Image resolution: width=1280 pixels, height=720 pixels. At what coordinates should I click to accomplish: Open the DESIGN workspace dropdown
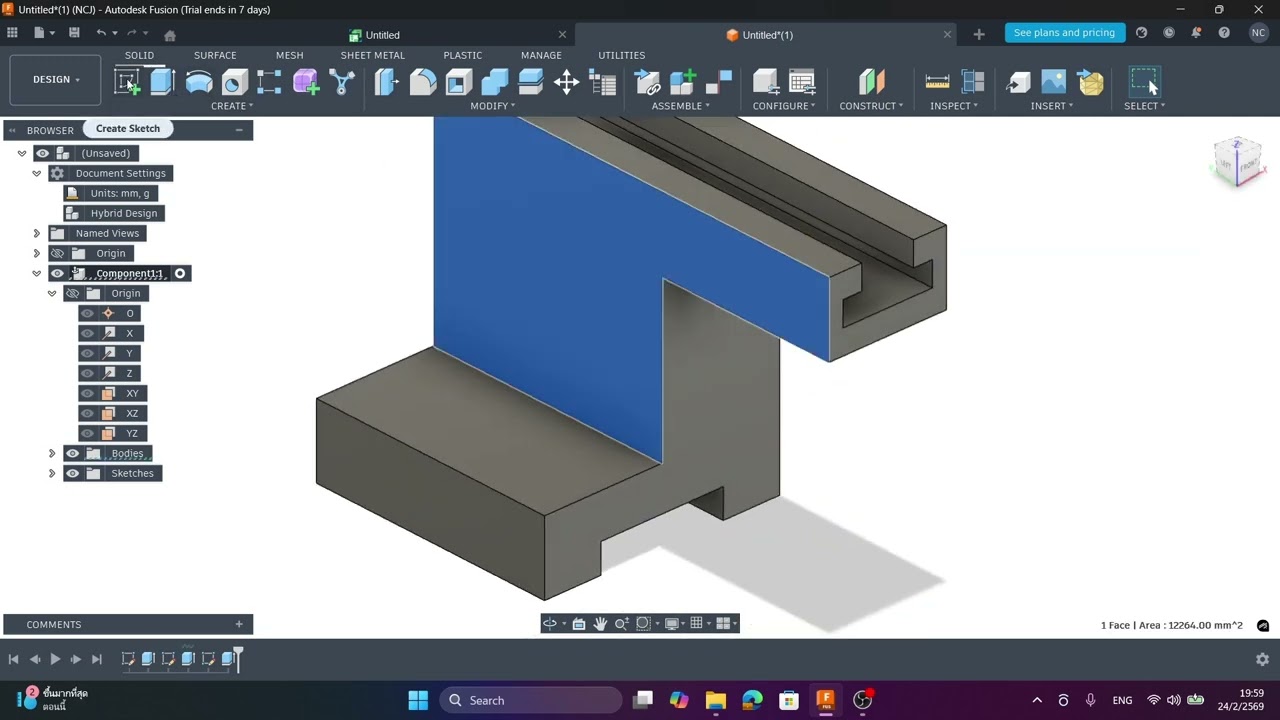(x=55, y=80)
